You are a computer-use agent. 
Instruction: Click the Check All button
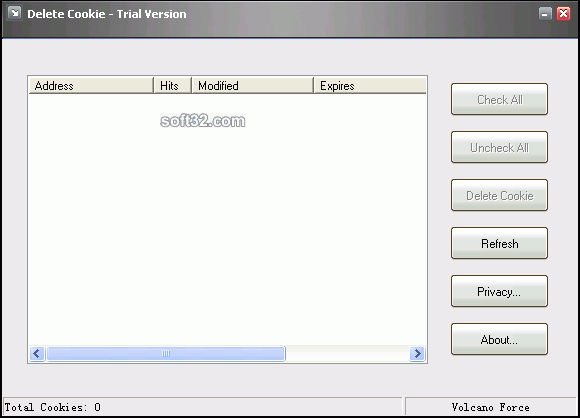click(499, 99)
